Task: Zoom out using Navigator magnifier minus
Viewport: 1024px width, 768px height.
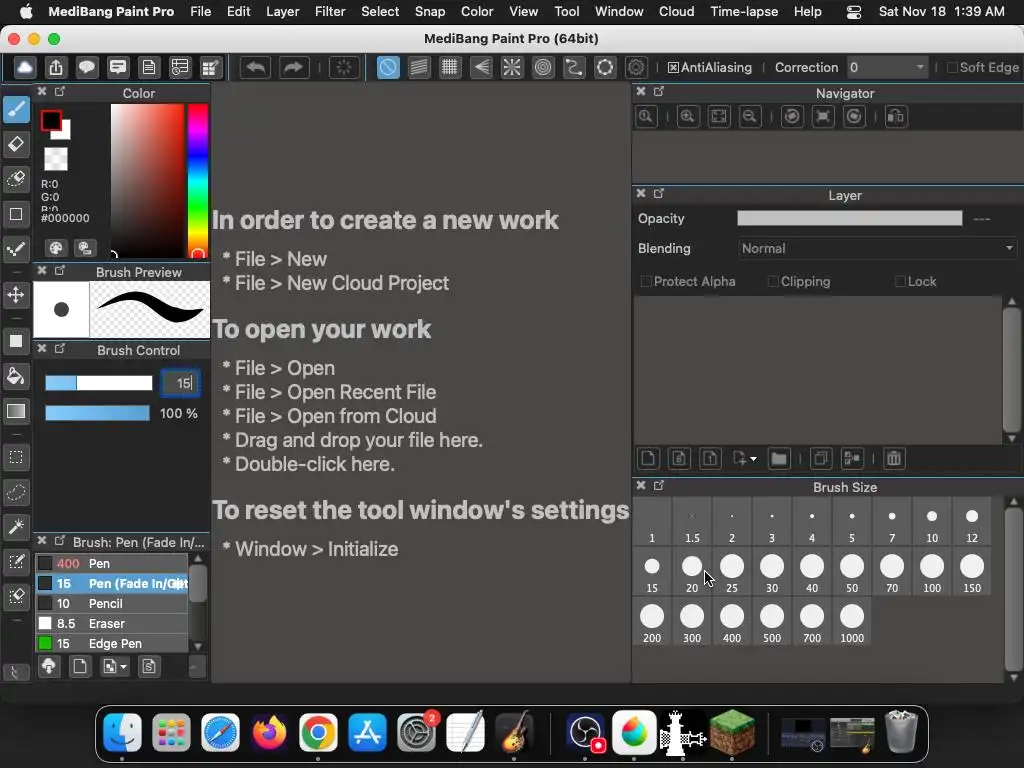Action: (750, 117)
